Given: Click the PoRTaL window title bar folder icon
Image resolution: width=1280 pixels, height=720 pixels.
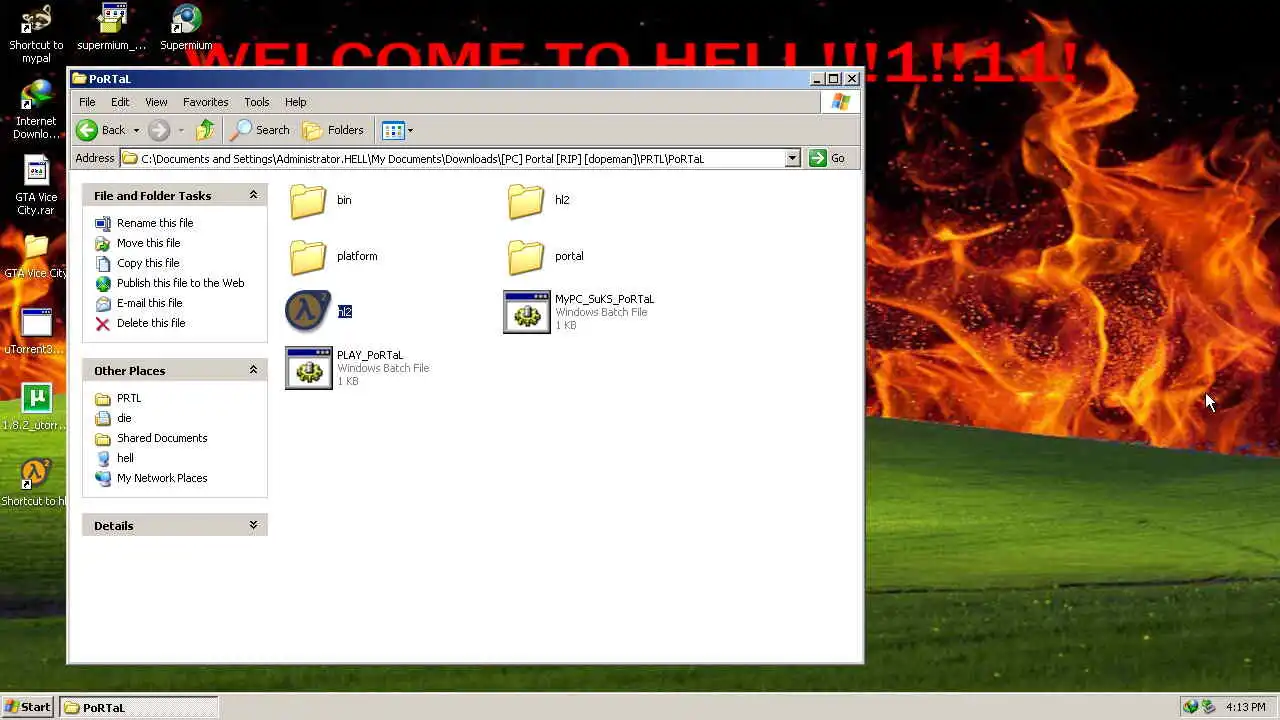Looking at the screenshot, I should pyautogui.click(x=79, y=78).
